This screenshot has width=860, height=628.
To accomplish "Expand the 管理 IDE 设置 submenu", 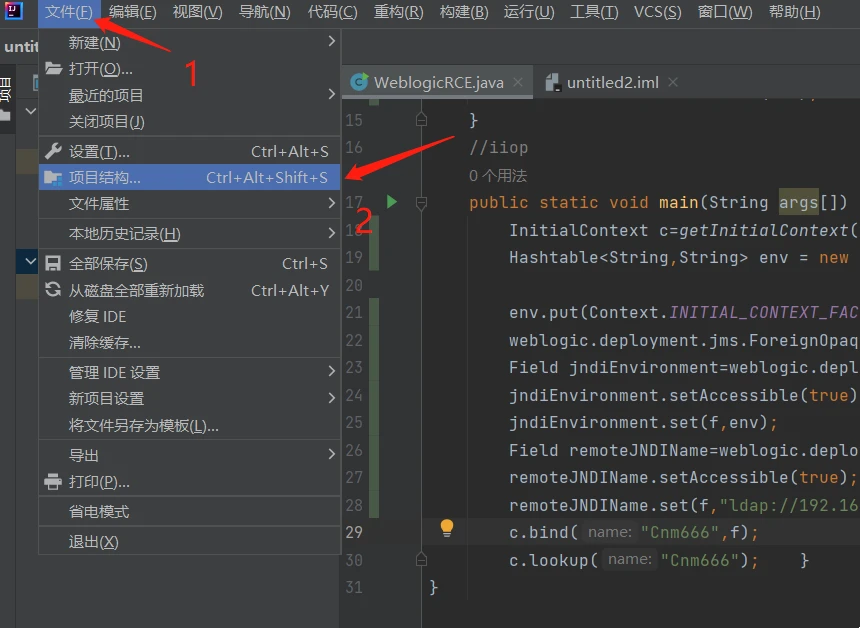I will pos(190,372).
